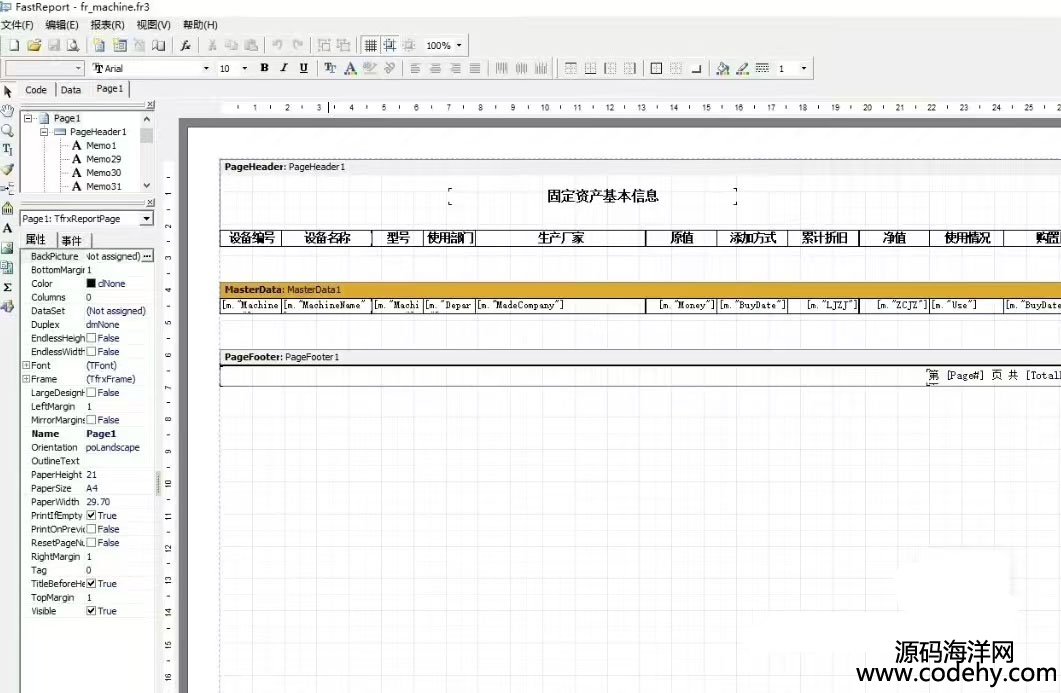Toggle the Show grid icon
Image resolution: width=1061 pixels, height=693 pixels.
(x=371, y=45)
